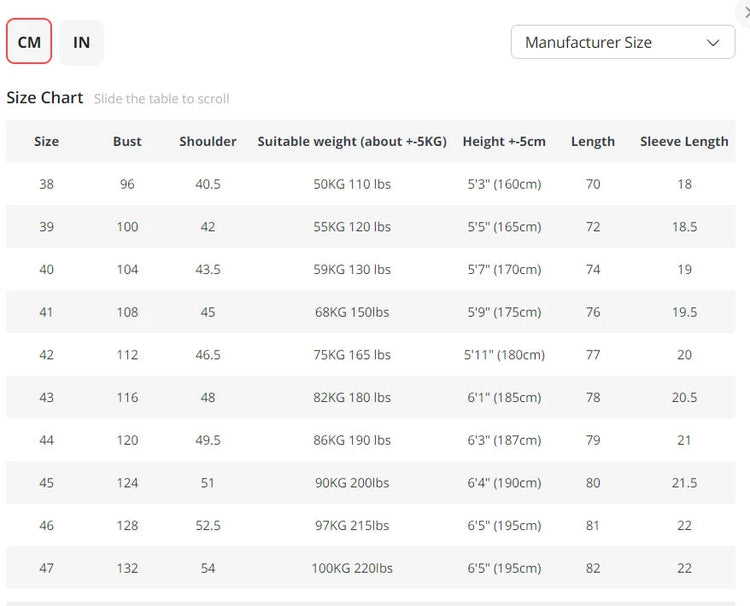This screenshot has width=750, height=606.
Task: Click the 'Slide the table to scroll' hint
Action: pos(162,99)
